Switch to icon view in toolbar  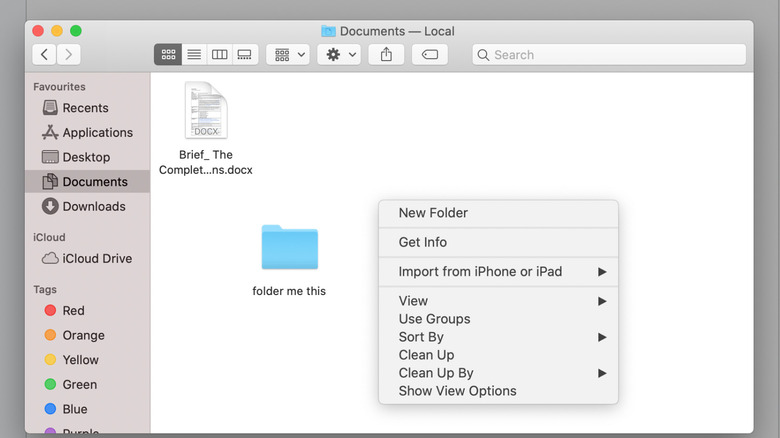point(168,54)
